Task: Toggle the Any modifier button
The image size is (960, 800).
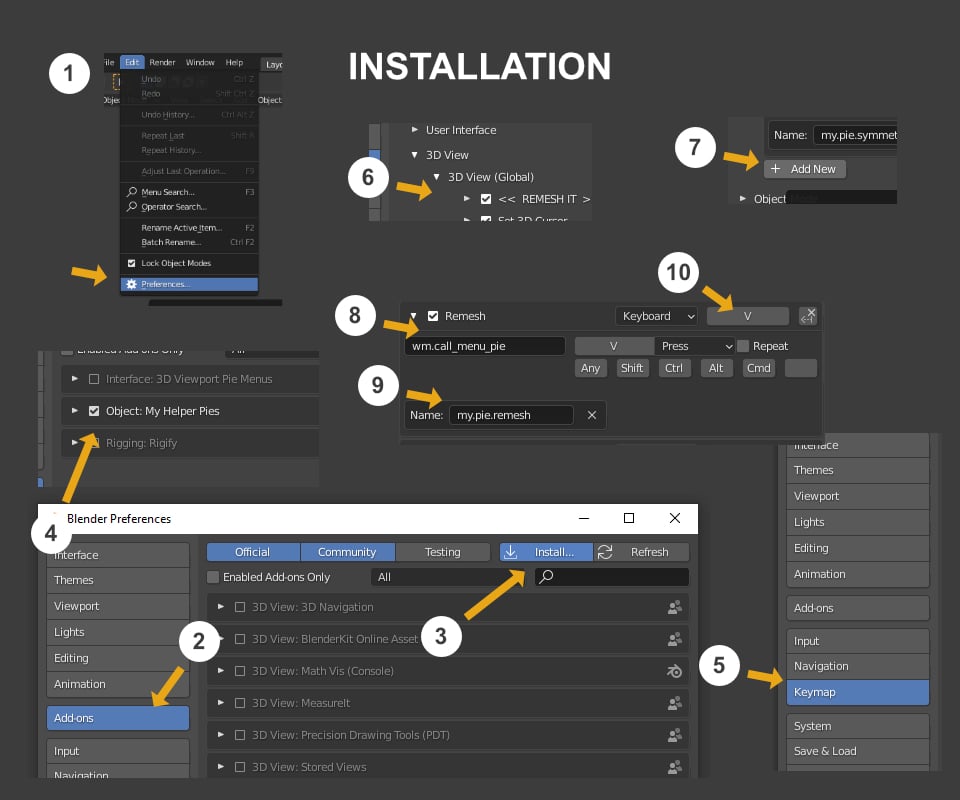Action: point(590,368)
